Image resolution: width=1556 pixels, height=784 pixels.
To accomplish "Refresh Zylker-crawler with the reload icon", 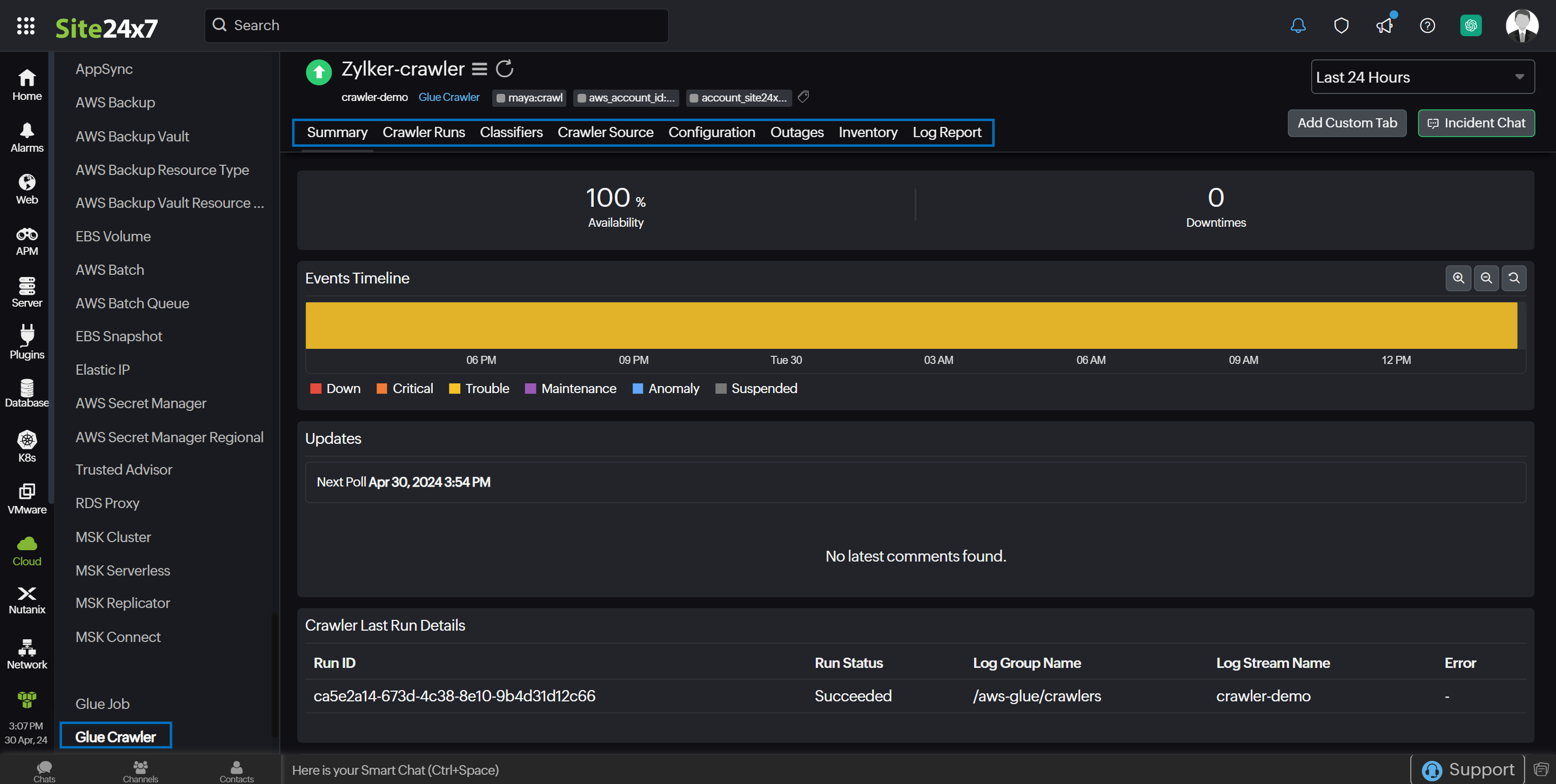I will [x=505, y=69].
